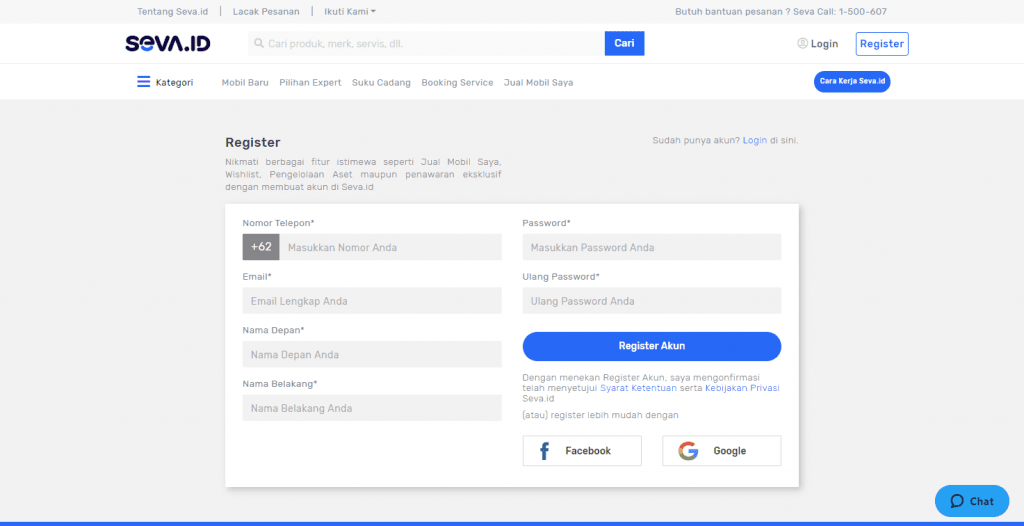
Task: Open the Chat bubble widget
Action: coord(972,501)
